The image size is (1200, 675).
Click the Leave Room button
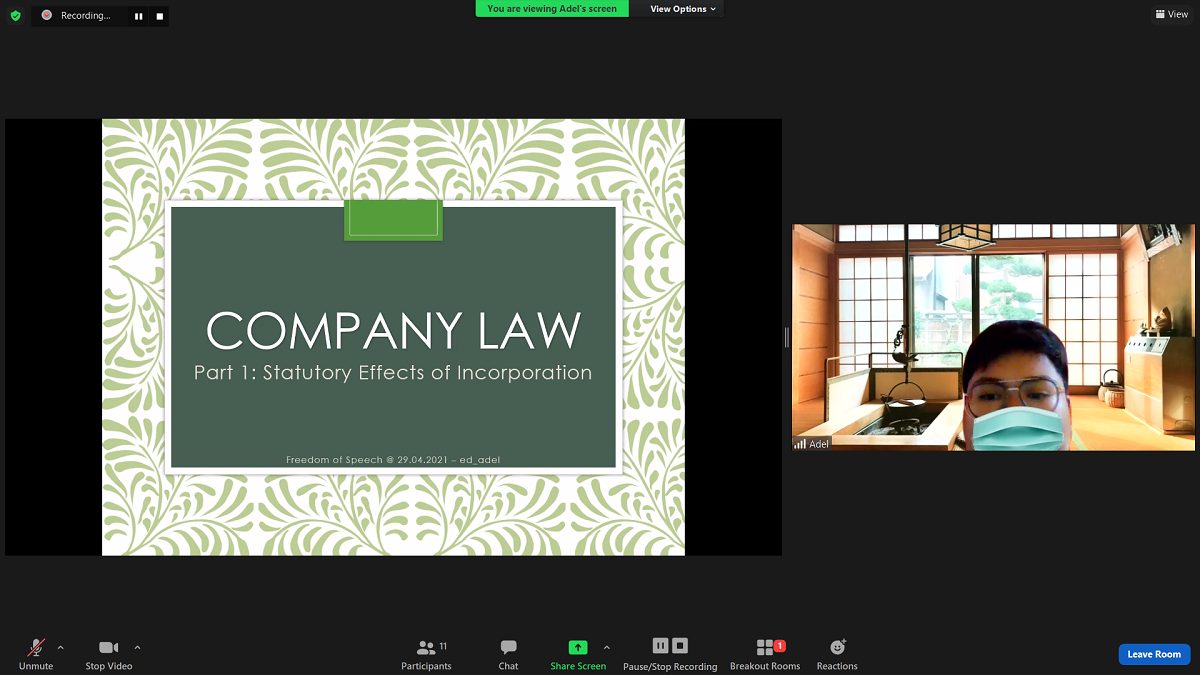[x=1154, y=654]
